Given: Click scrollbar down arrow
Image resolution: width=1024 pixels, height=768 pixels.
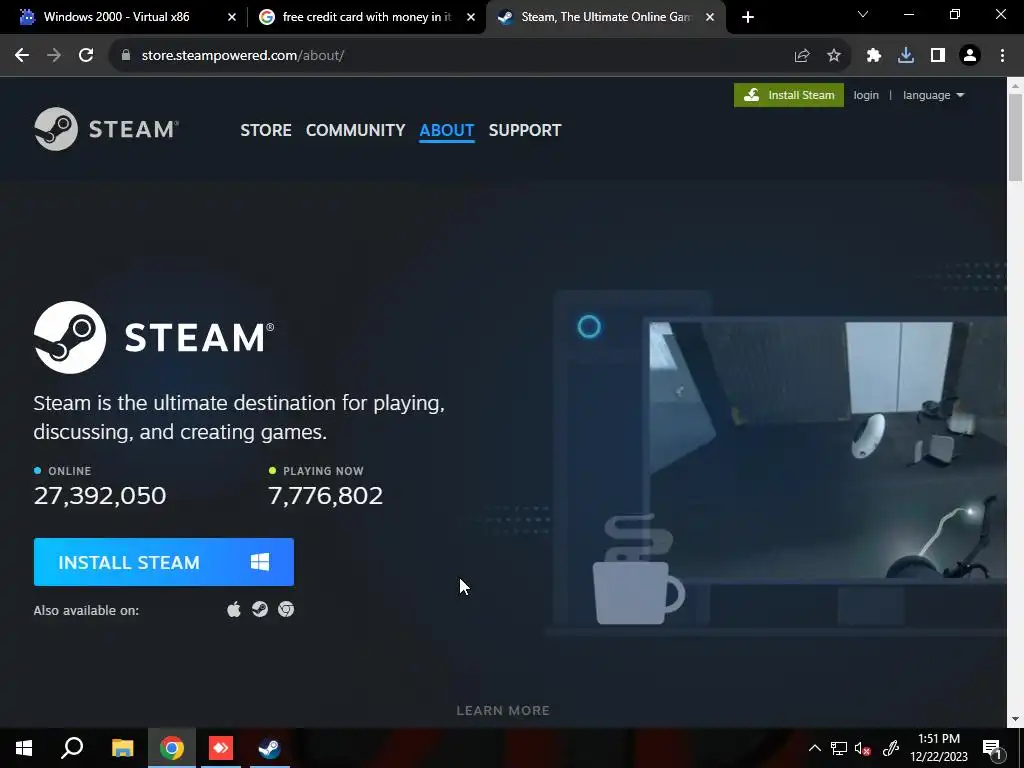Looking at the screenshot, I should [x=1016, y=719].
